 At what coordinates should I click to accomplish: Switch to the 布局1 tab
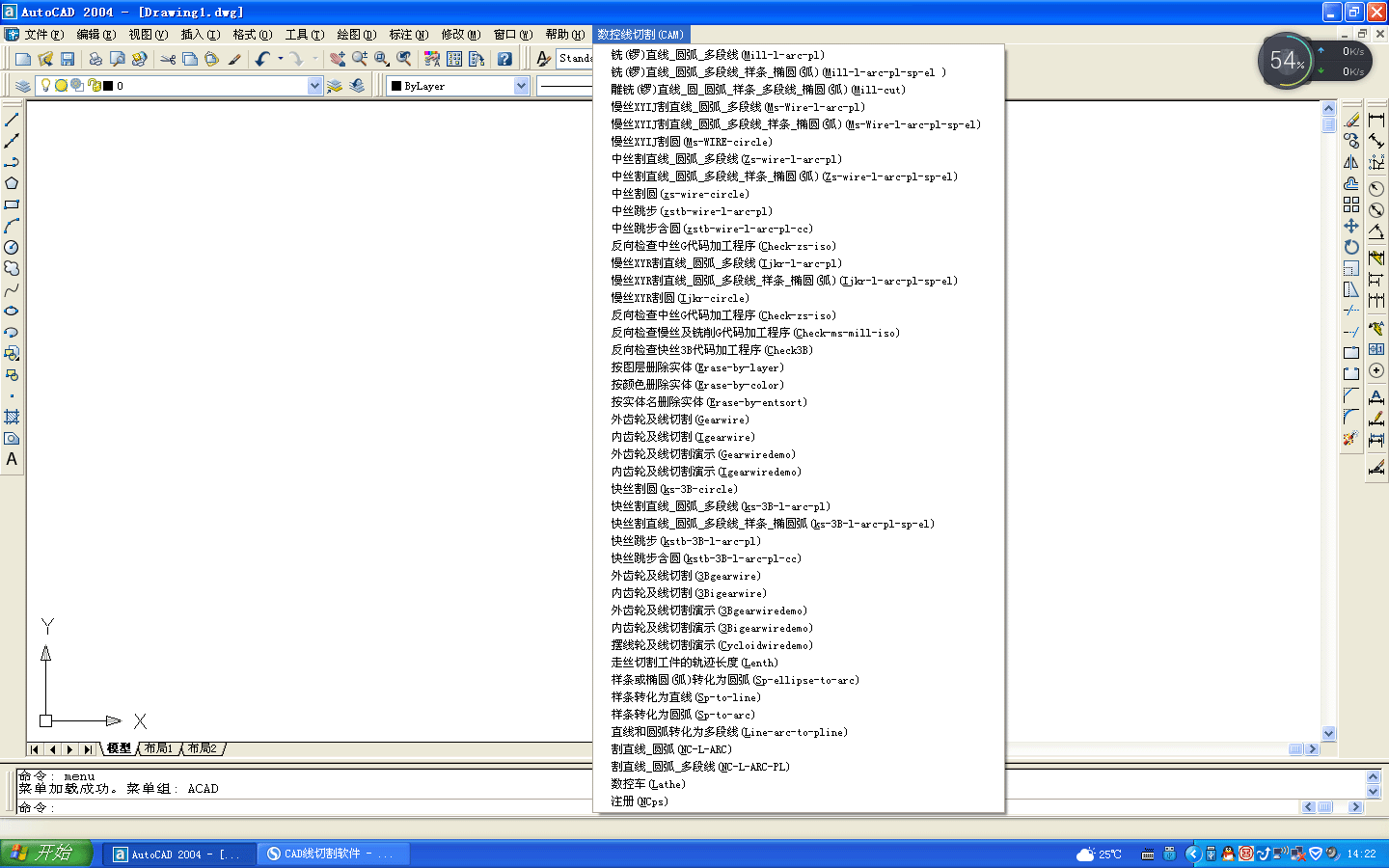click(158, 748)
